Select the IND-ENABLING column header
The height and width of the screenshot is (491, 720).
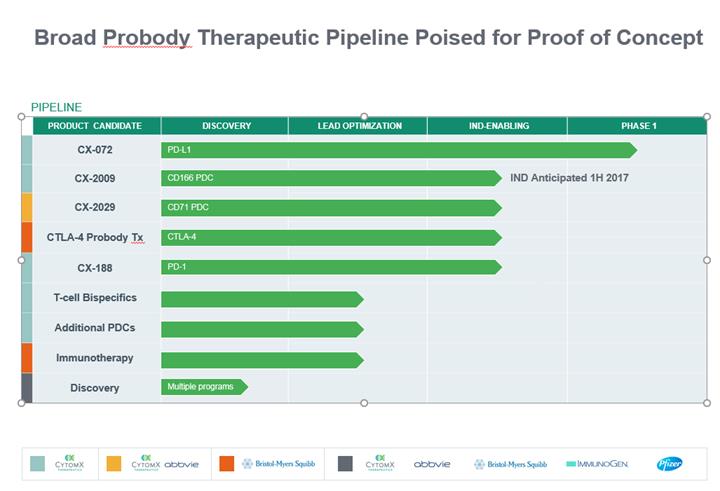pyautogui.click(x=498, y=126)
